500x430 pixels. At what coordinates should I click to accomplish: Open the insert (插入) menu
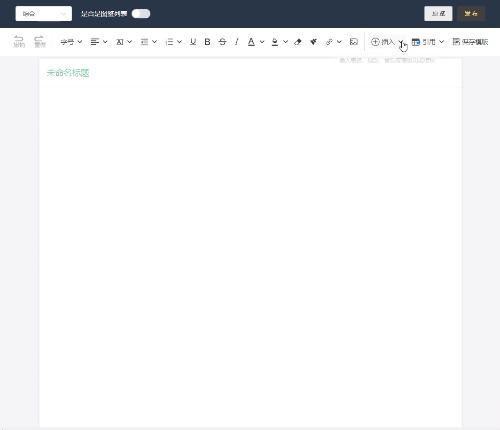tap(387, 42)
